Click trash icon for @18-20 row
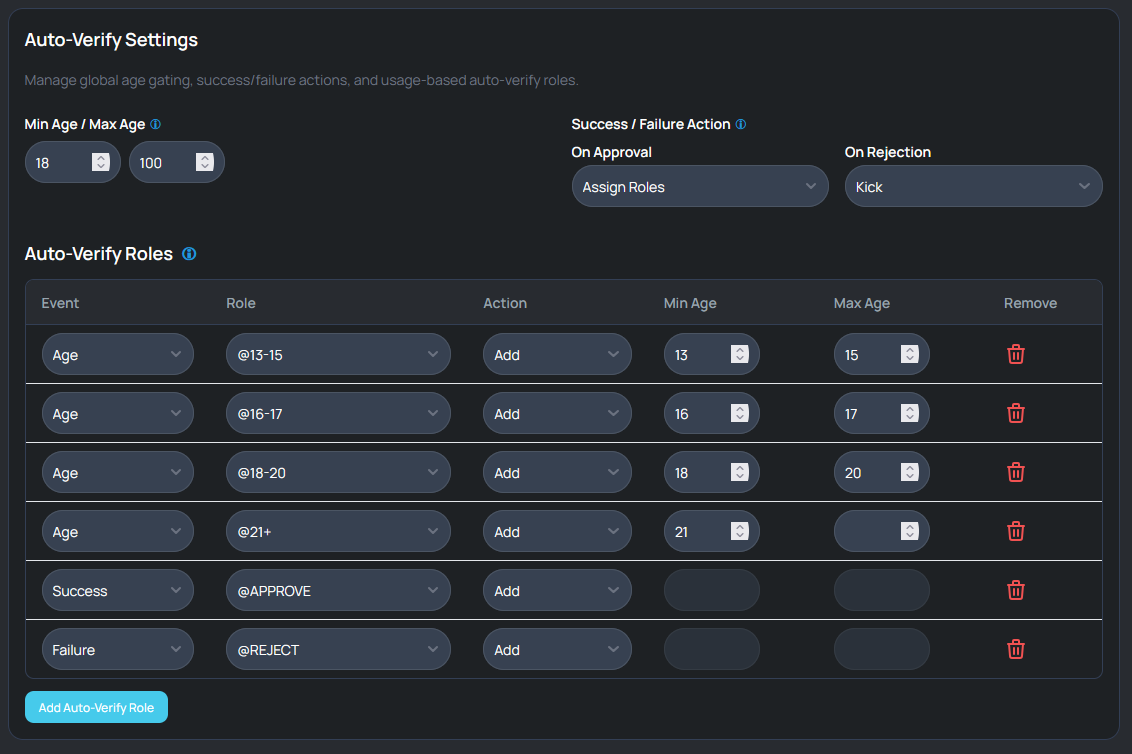 click(1015, 472)
